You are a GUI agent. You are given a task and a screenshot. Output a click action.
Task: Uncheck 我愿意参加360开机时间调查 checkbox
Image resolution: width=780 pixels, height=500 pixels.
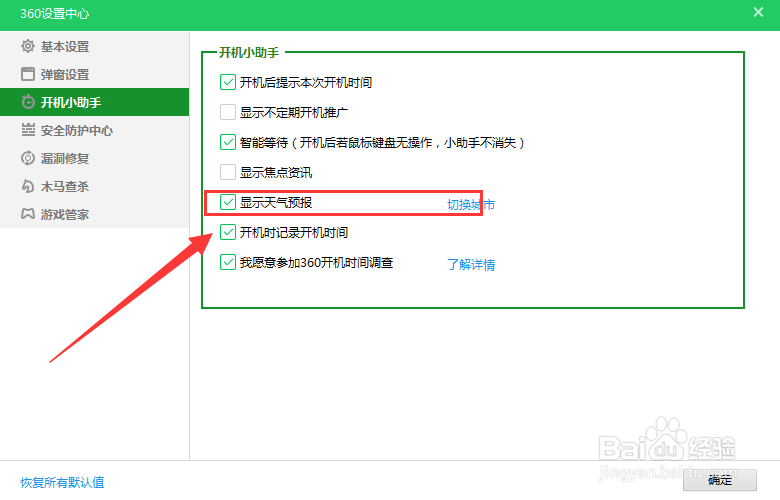point(228,262)
